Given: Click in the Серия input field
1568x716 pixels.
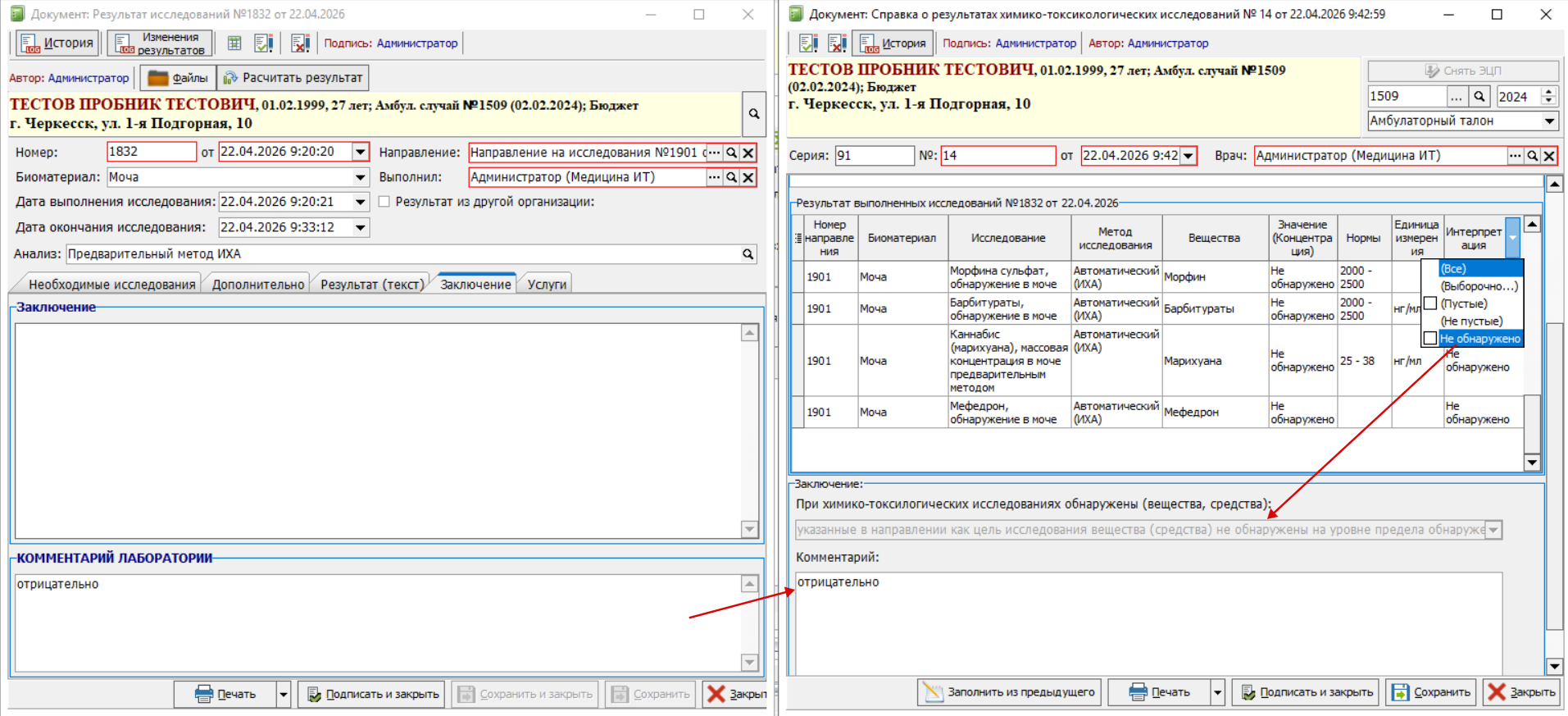Looking at the screenshot, I should tap(874, 156).
